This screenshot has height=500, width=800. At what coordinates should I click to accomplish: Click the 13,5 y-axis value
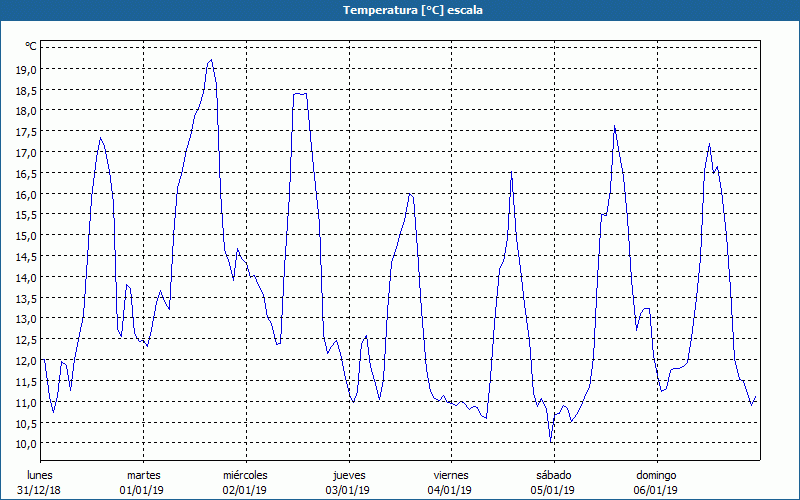point(26,298)
